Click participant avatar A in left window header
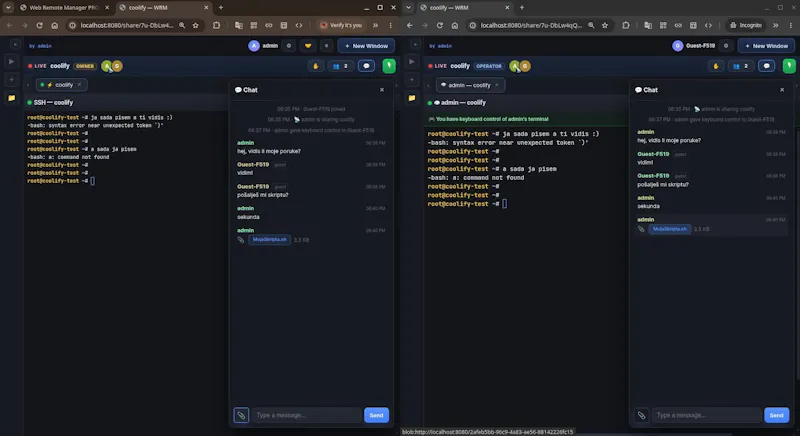 (x=107, y=66)
